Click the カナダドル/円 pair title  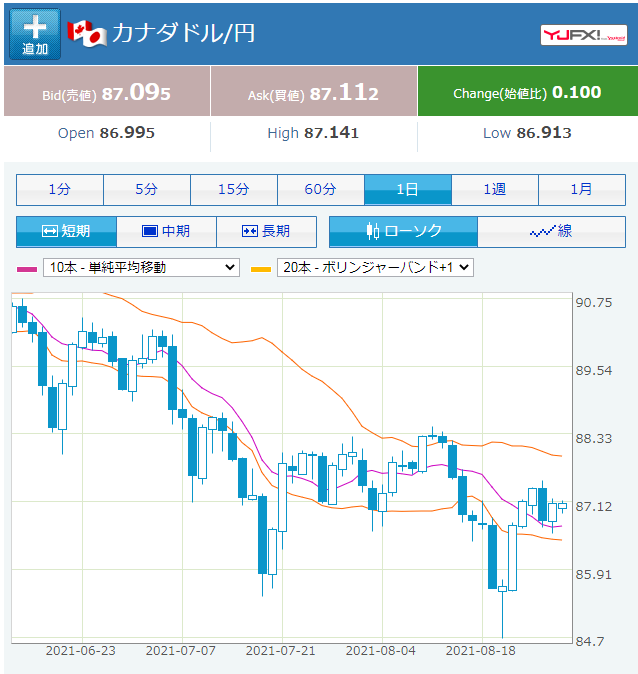point(184,33)
